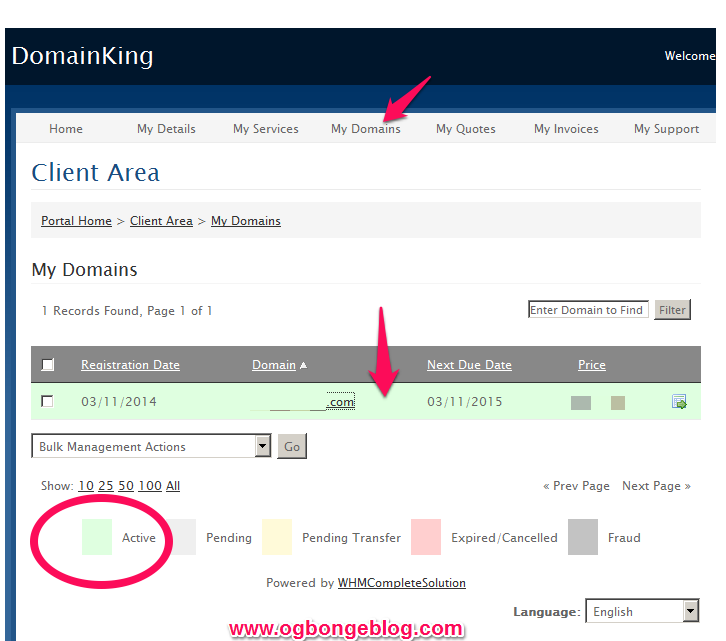Click Next Page pagination link

[657, 486]
